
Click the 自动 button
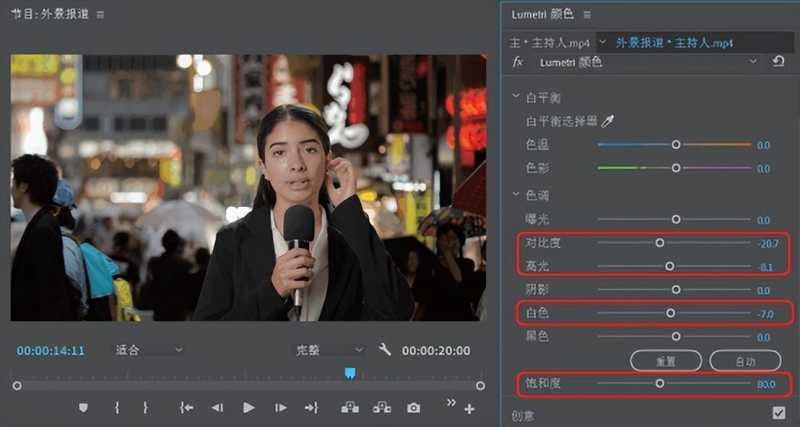click(745, 361)
